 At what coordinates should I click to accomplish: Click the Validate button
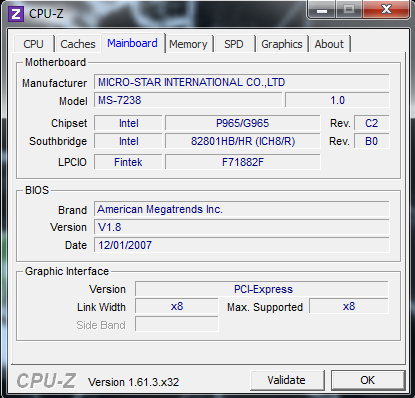(x=287, y=380)
